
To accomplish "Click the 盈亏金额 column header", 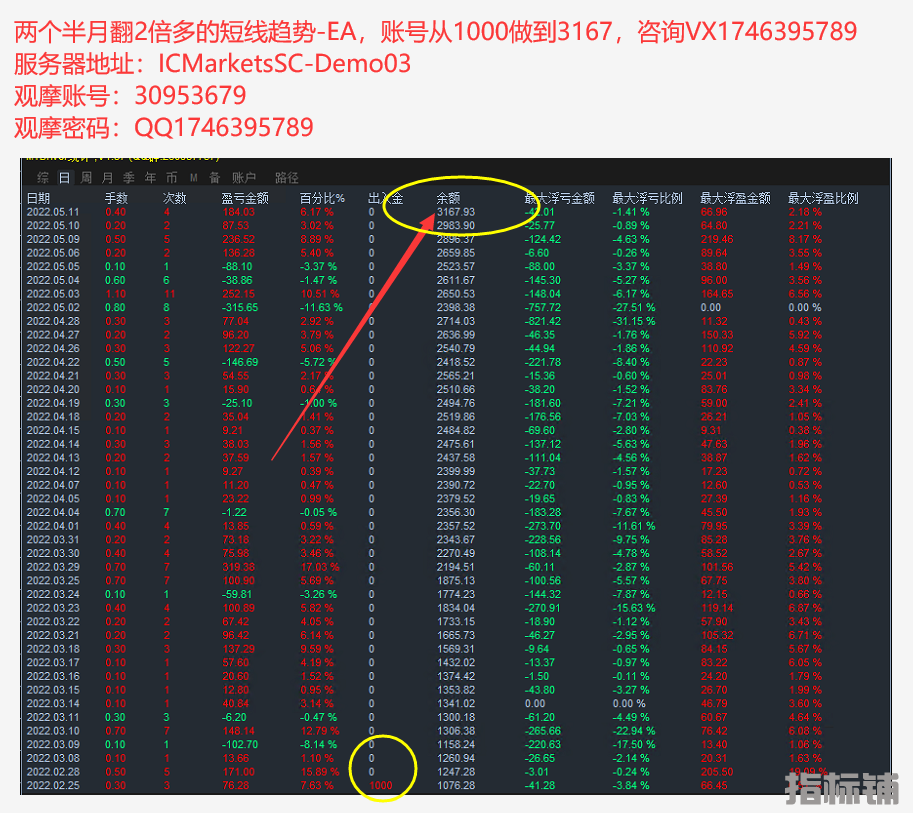I will 244,198.
